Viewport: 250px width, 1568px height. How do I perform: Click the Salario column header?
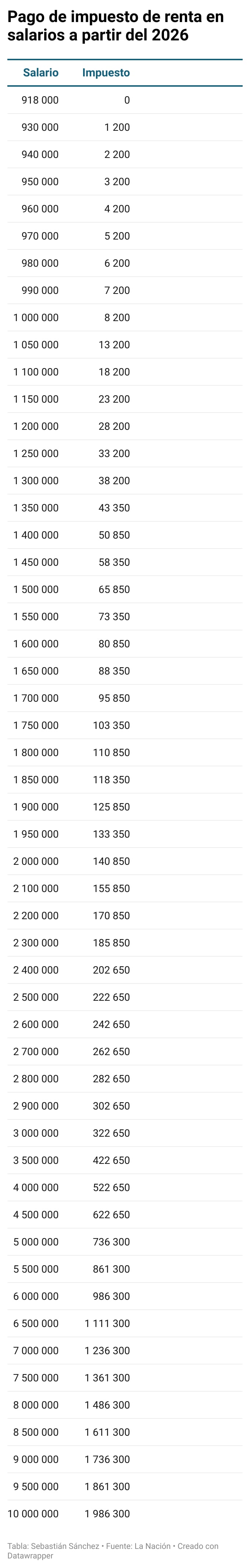[41, 72]
